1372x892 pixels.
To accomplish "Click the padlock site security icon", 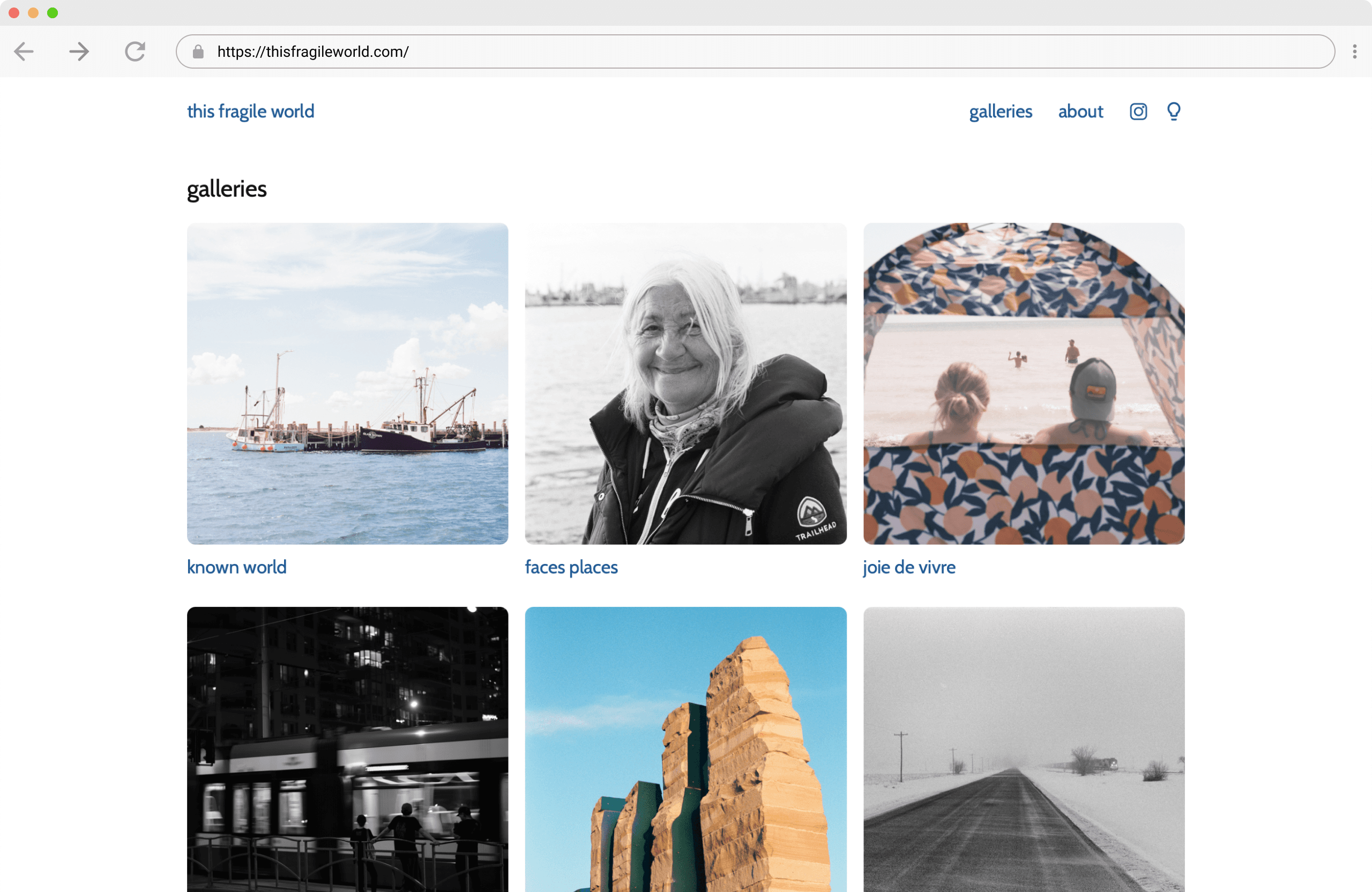I will pos(198,52).
